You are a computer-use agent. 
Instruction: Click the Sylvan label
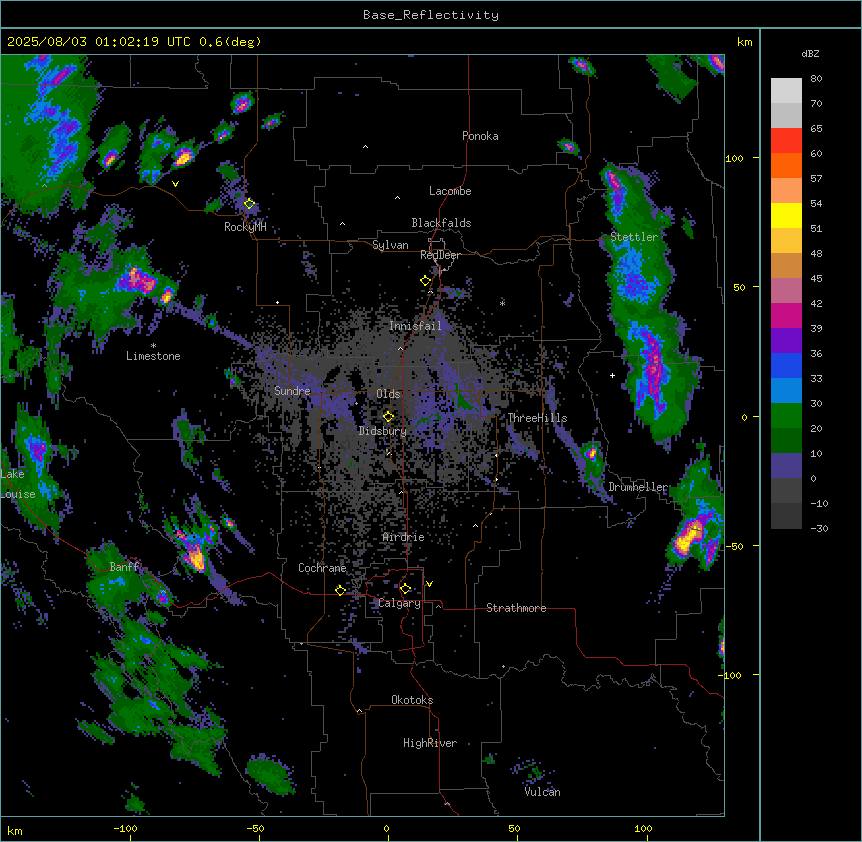pos(390,245)
